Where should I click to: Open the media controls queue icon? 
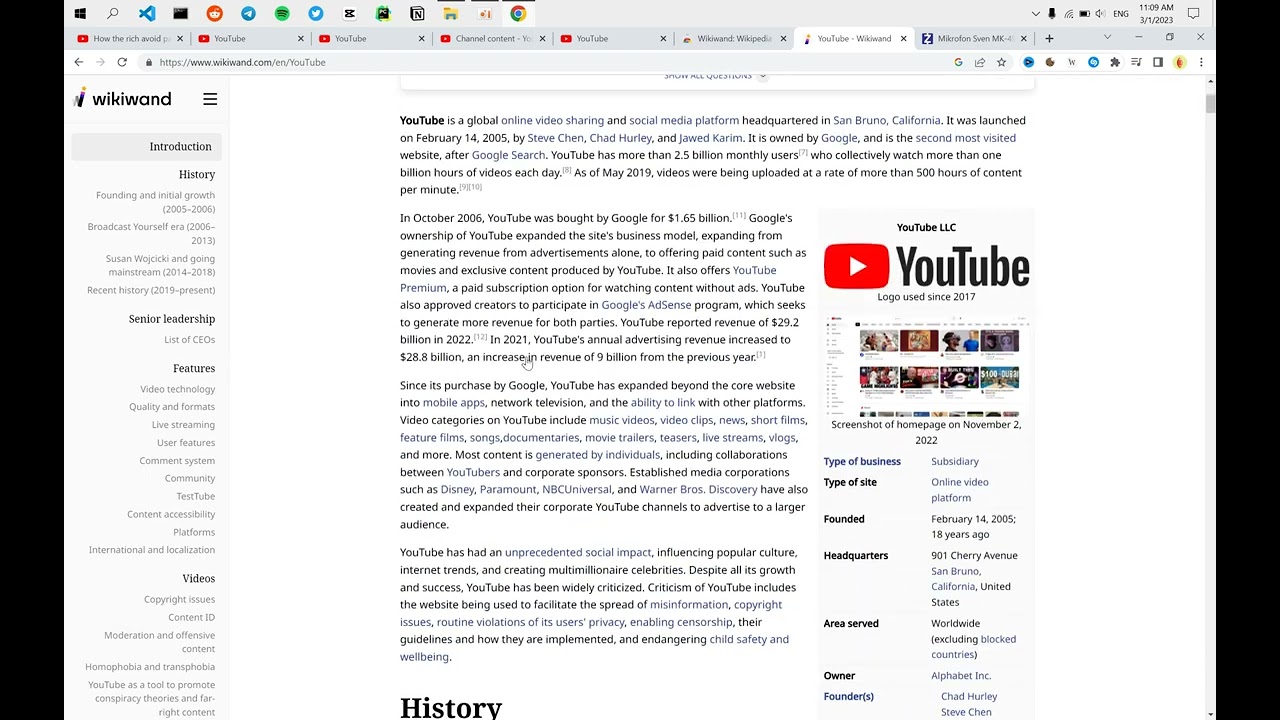1136,62
